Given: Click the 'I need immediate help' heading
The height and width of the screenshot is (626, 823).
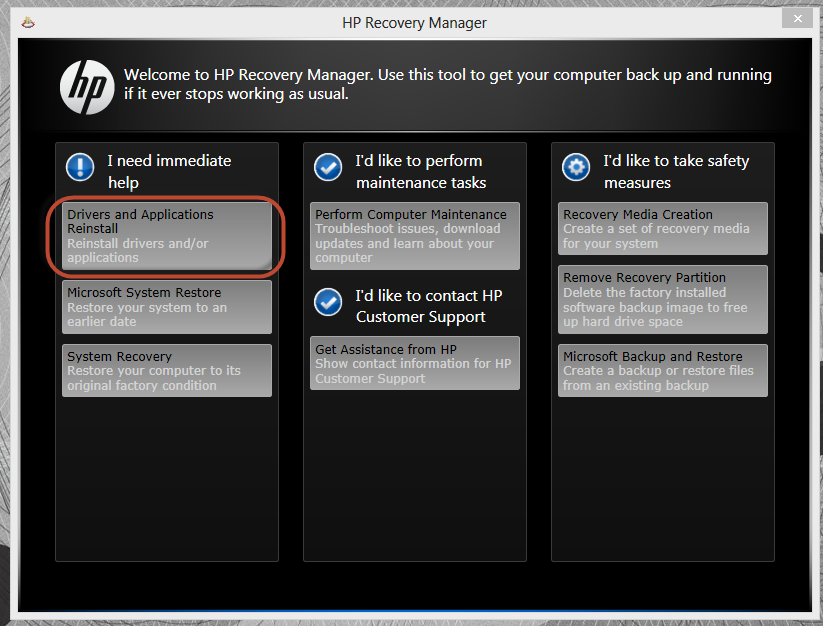Looking at the screenshot, I should tap(169, 172).
